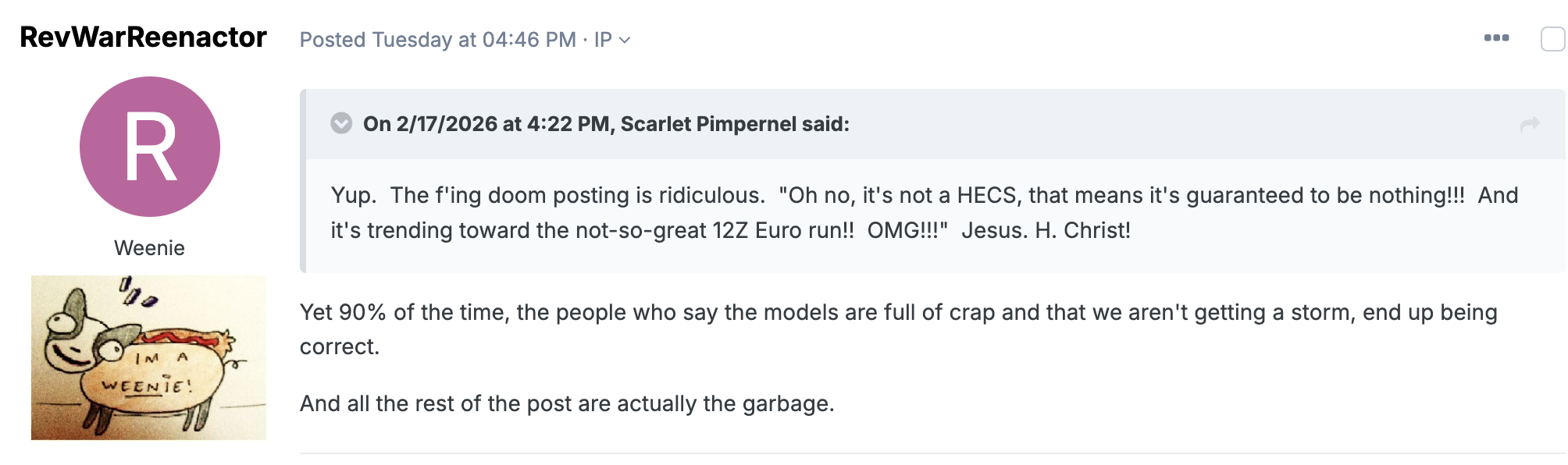1568x465 pixels.
Task: Open the three-dot post options menu
Action: point(1496,38)
